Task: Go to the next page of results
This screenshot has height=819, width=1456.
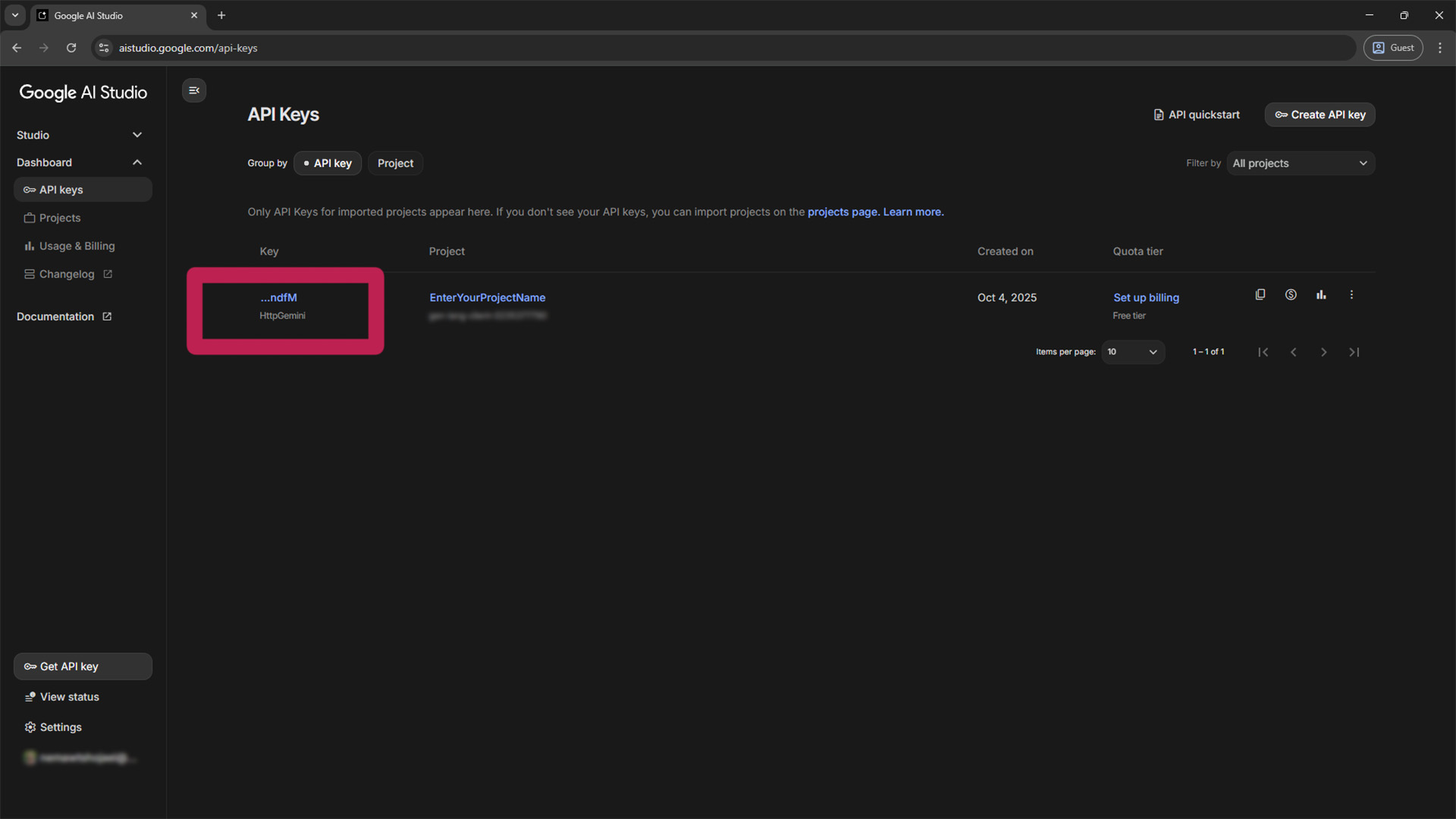Action: 1324,352
